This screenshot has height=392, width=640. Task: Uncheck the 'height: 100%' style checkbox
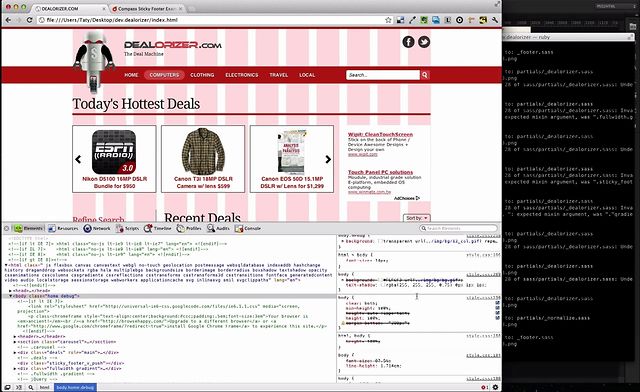(x=498, y=318)
